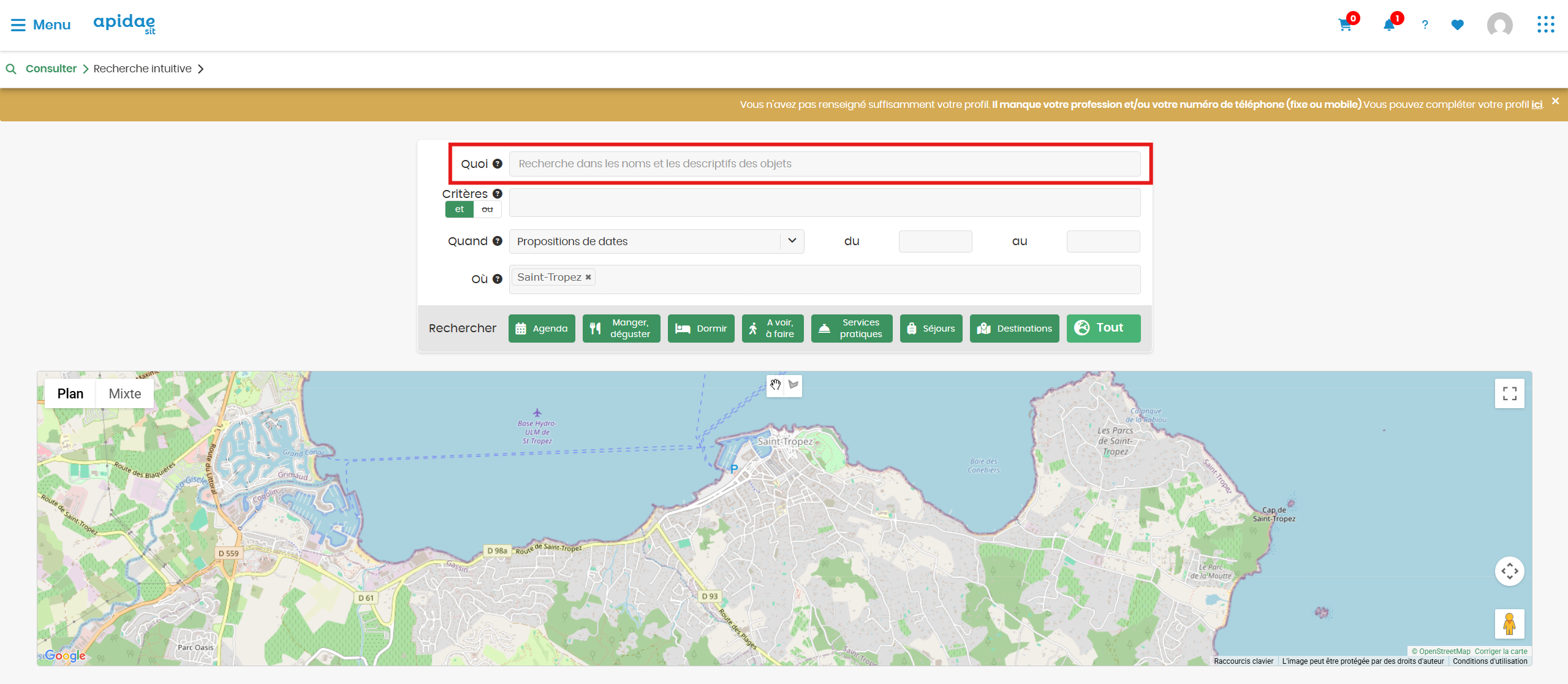Image resolution: width=1568 pixels, height=684 pixels.
Task: Click the OpenStreetMap attribution link
Action: 1444,652
